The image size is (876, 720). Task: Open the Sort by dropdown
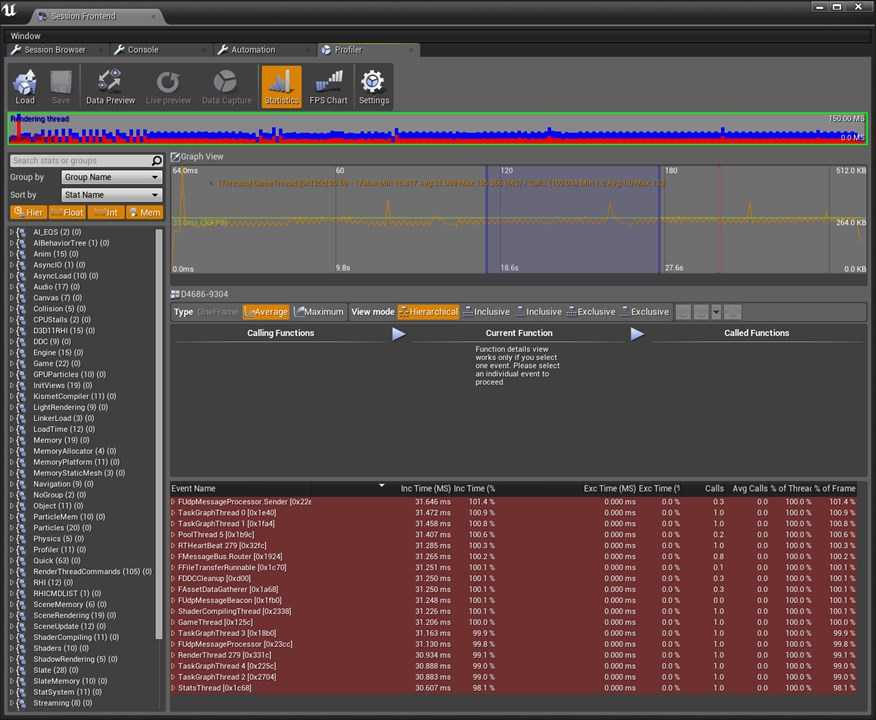[x=112, y=195]
